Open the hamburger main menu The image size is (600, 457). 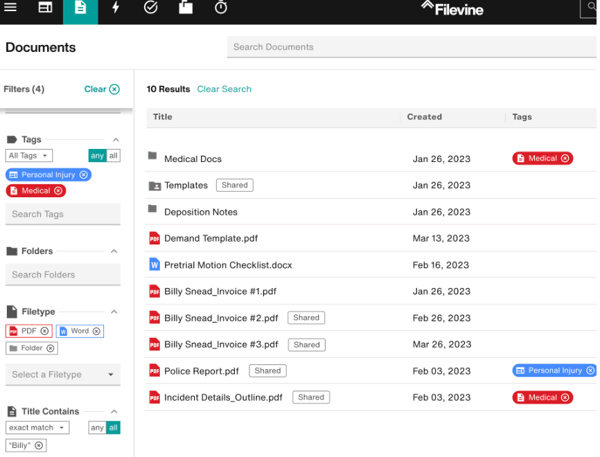coord(10,7)
